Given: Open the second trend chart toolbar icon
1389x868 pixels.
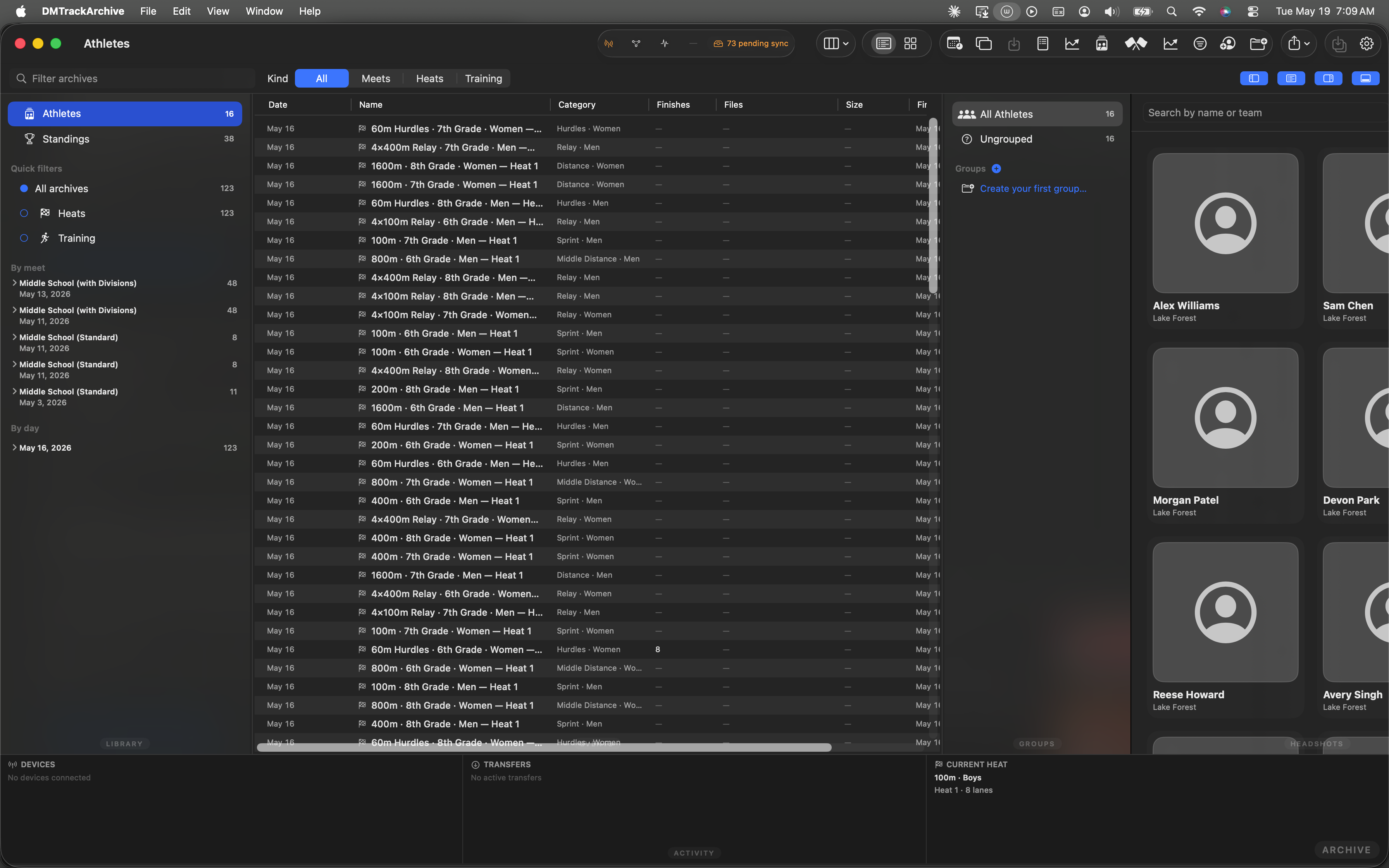Looking at the screenshot, I should click(x=1170, y=44).
